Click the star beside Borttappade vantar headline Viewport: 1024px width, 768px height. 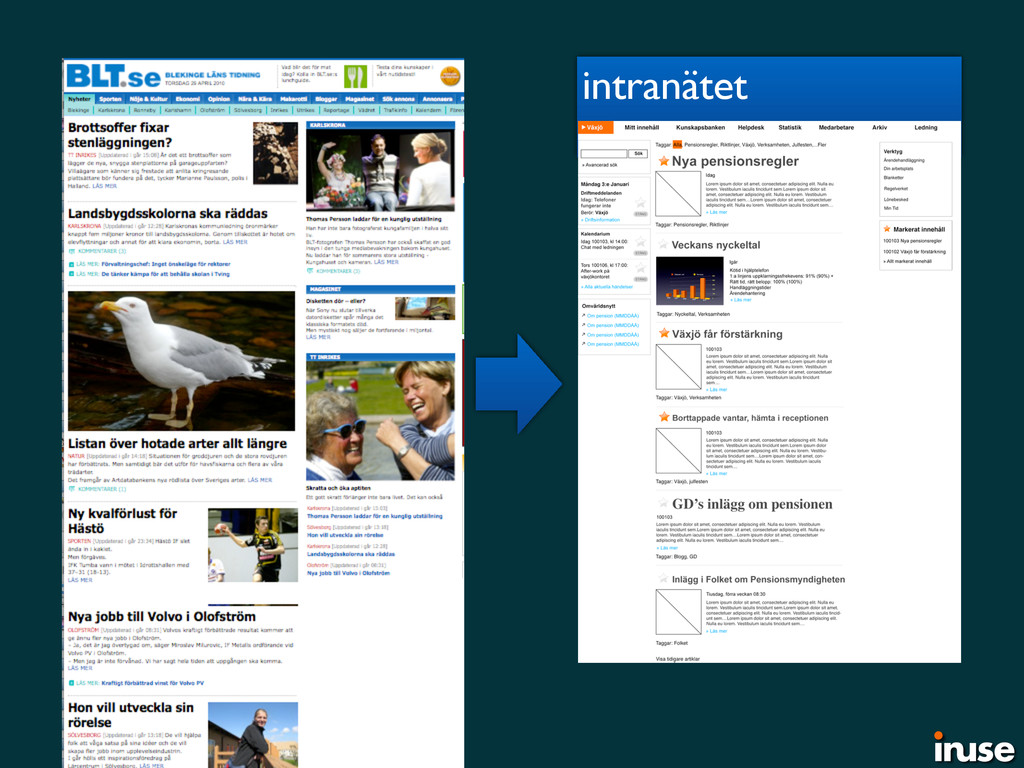(x=664, y=417)
